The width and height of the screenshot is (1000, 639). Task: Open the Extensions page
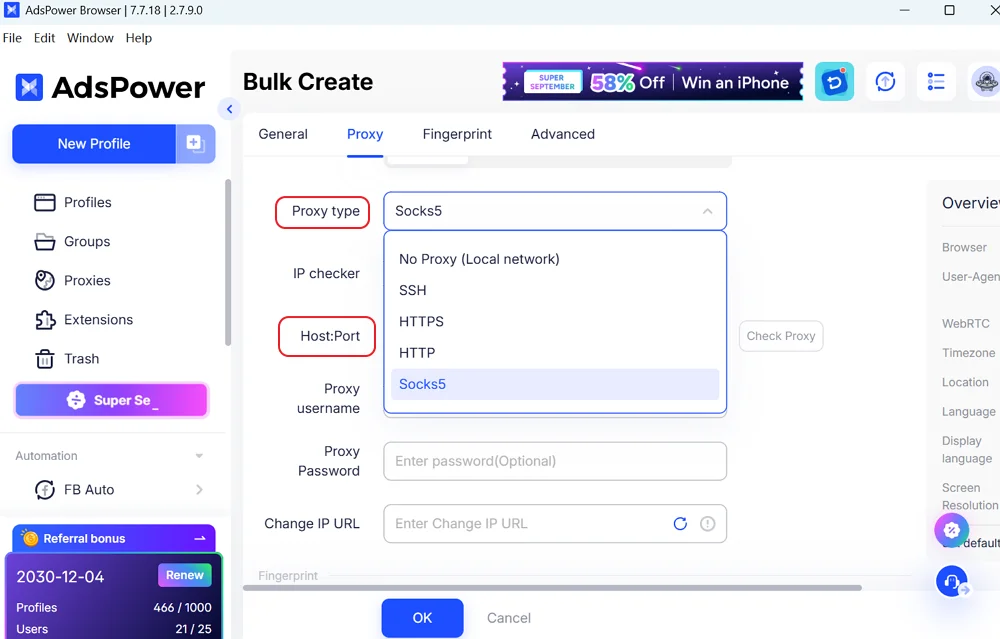pos(84,320)
